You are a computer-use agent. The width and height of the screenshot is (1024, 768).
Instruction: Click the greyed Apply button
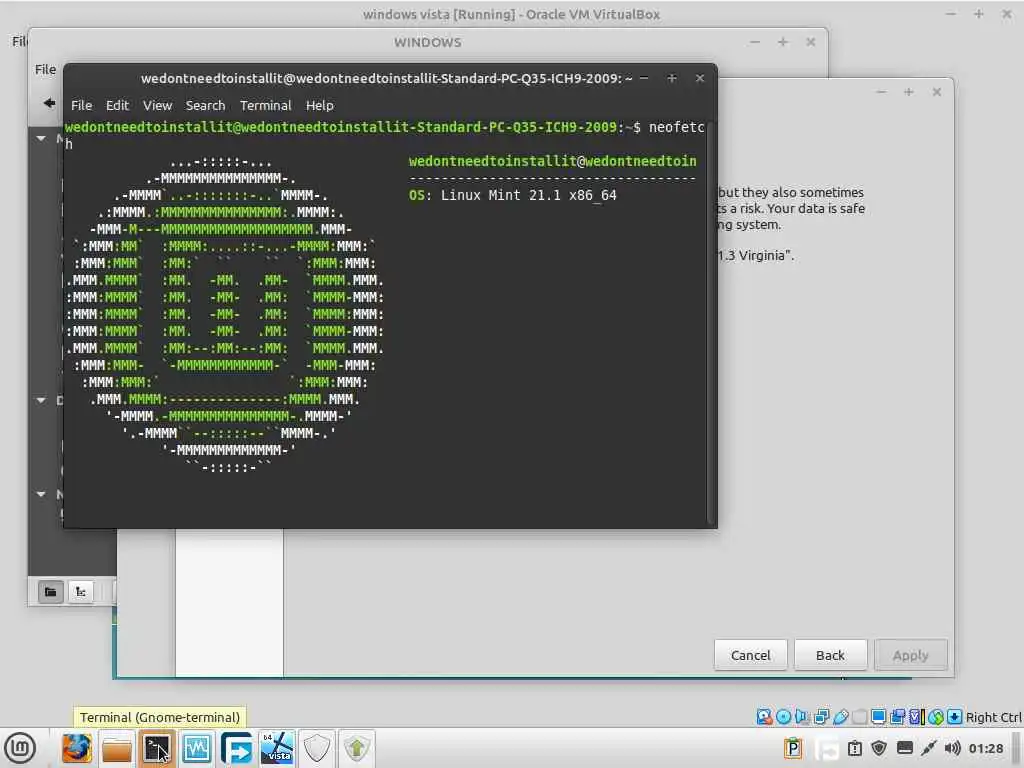910,655
